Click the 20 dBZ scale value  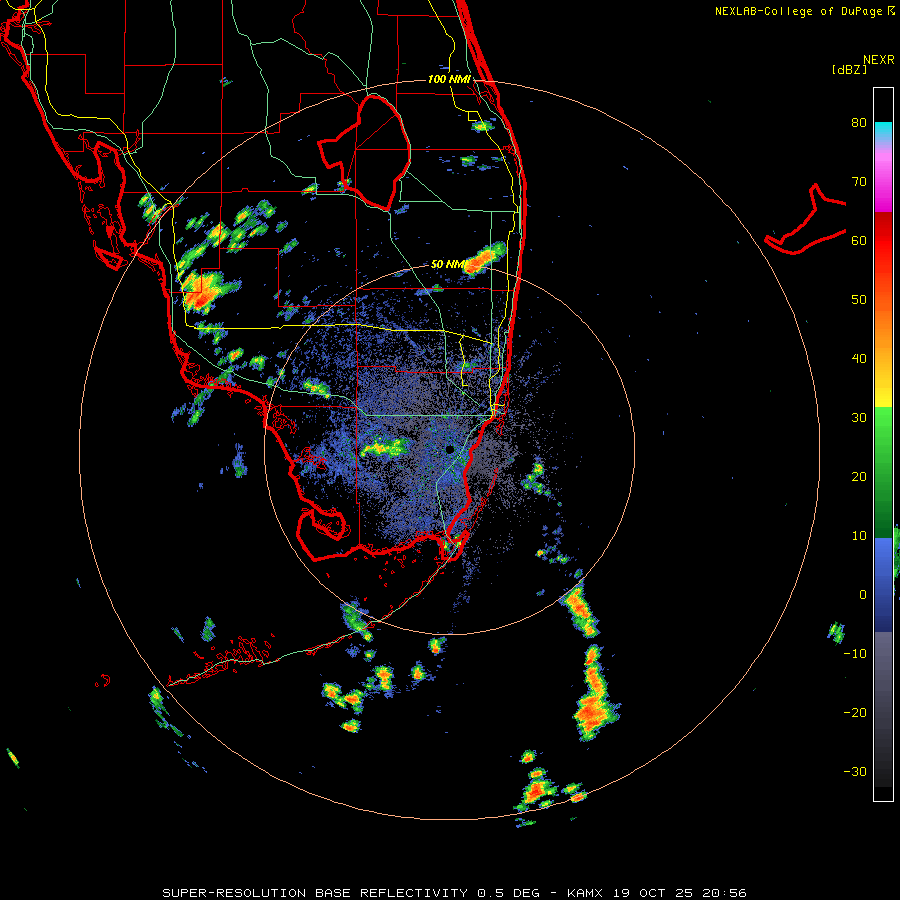859,477
